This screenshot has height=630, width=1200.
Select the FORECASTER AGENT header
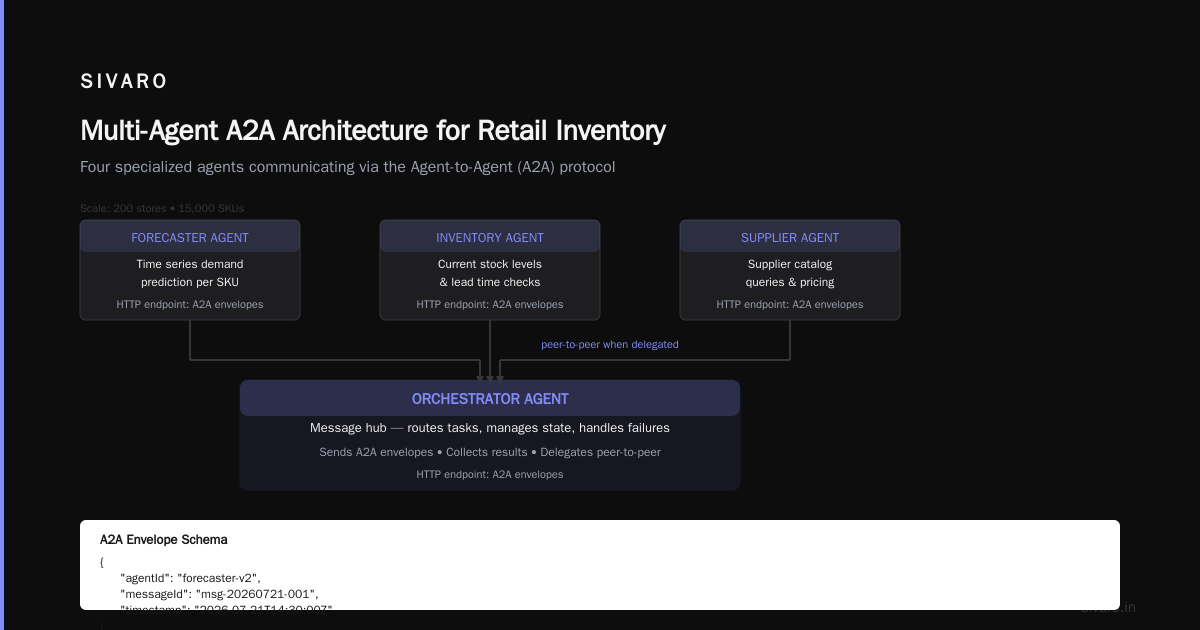(190, 238)
